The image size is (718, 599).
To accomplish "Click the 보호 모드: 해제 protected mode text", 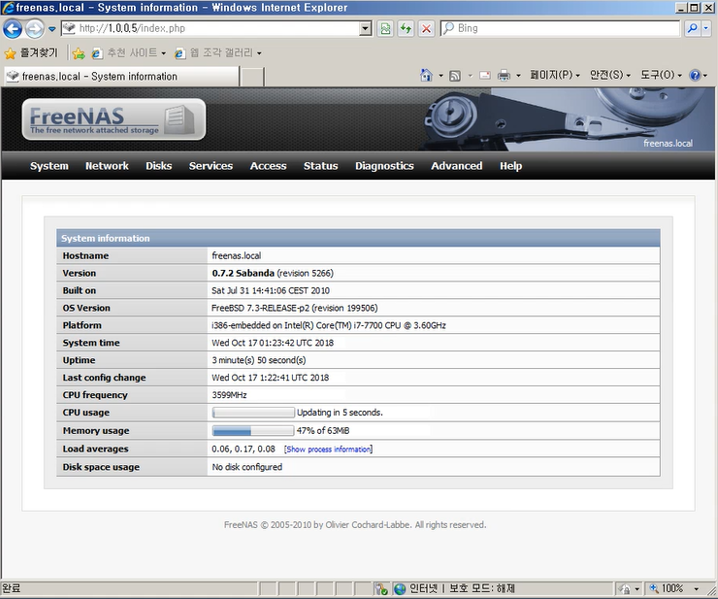I will (482, 588).
